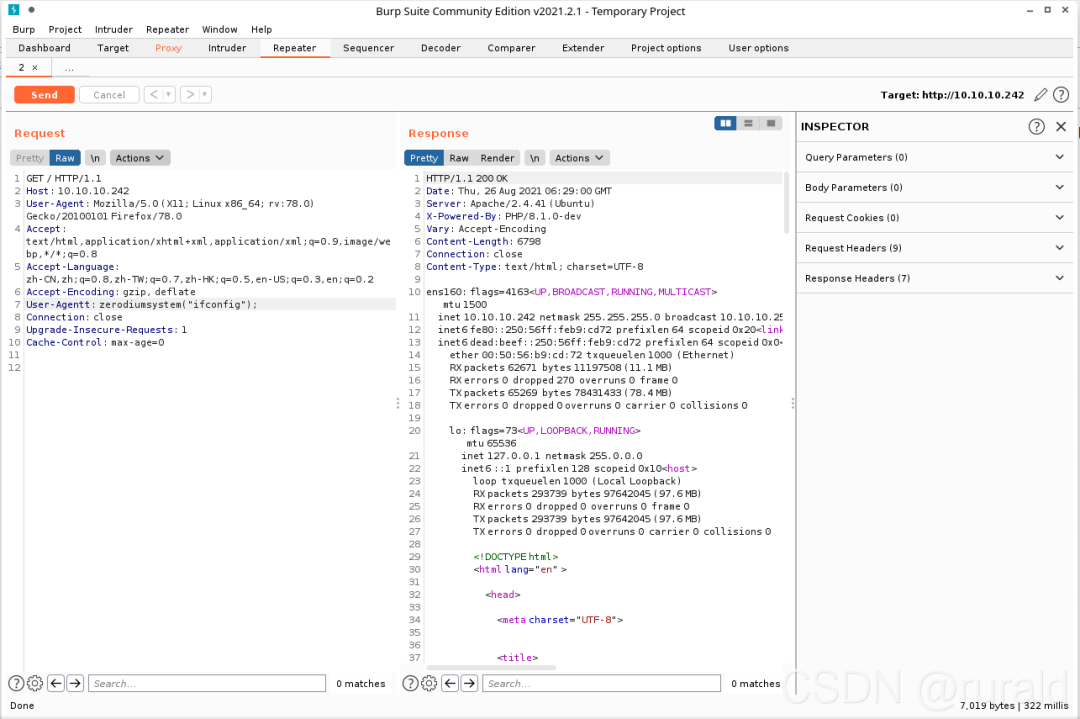Go to previous request search match
The image size is (1080, 719).
point(56,683)
